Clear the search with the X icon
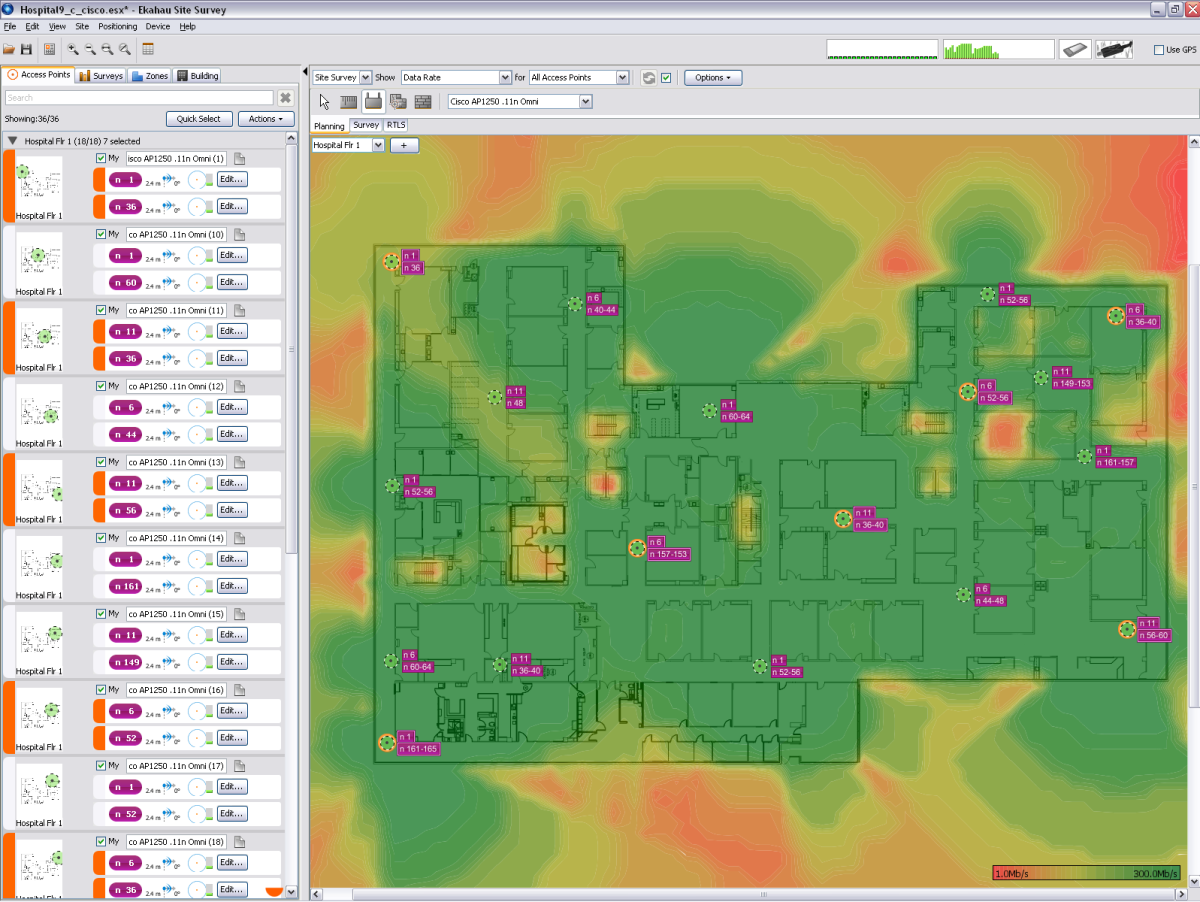Screen dimensions: 1200x902 [285, 98]
